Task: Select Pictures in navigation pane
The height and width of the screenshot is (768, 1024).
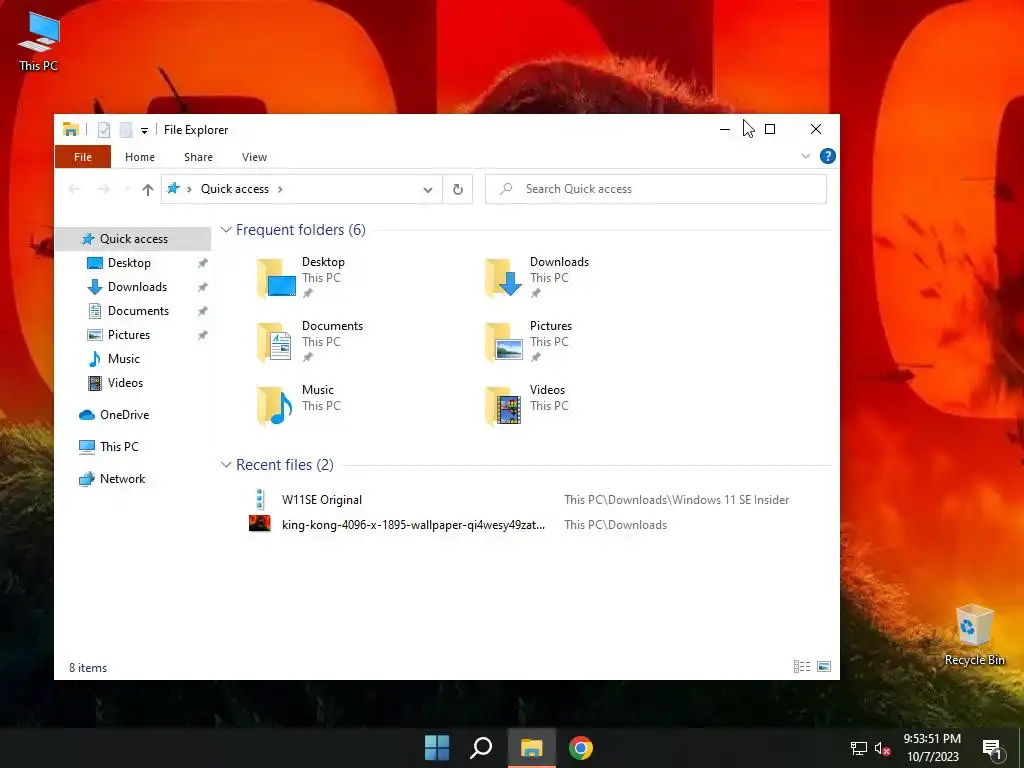Action: click(129, 335)
